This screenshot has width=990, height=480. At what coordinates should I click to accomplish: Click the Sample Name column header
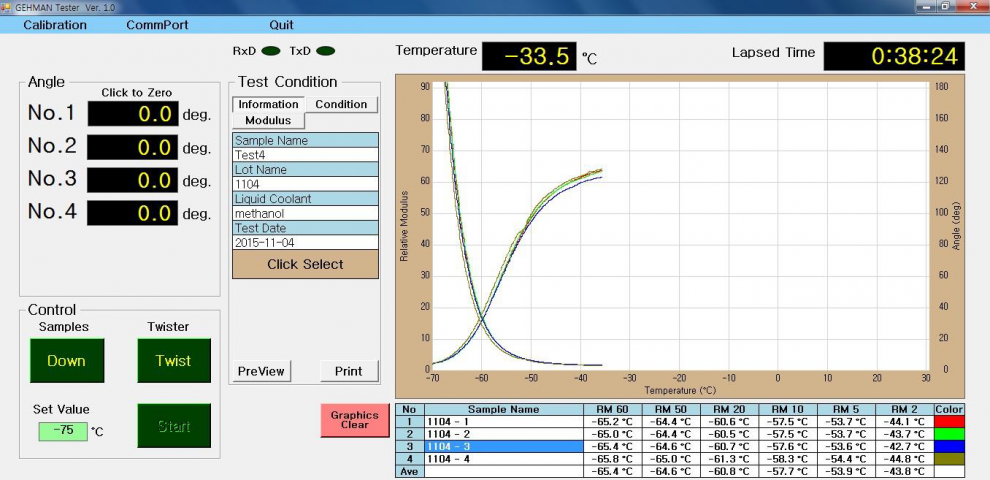click(x=504, y=409)
